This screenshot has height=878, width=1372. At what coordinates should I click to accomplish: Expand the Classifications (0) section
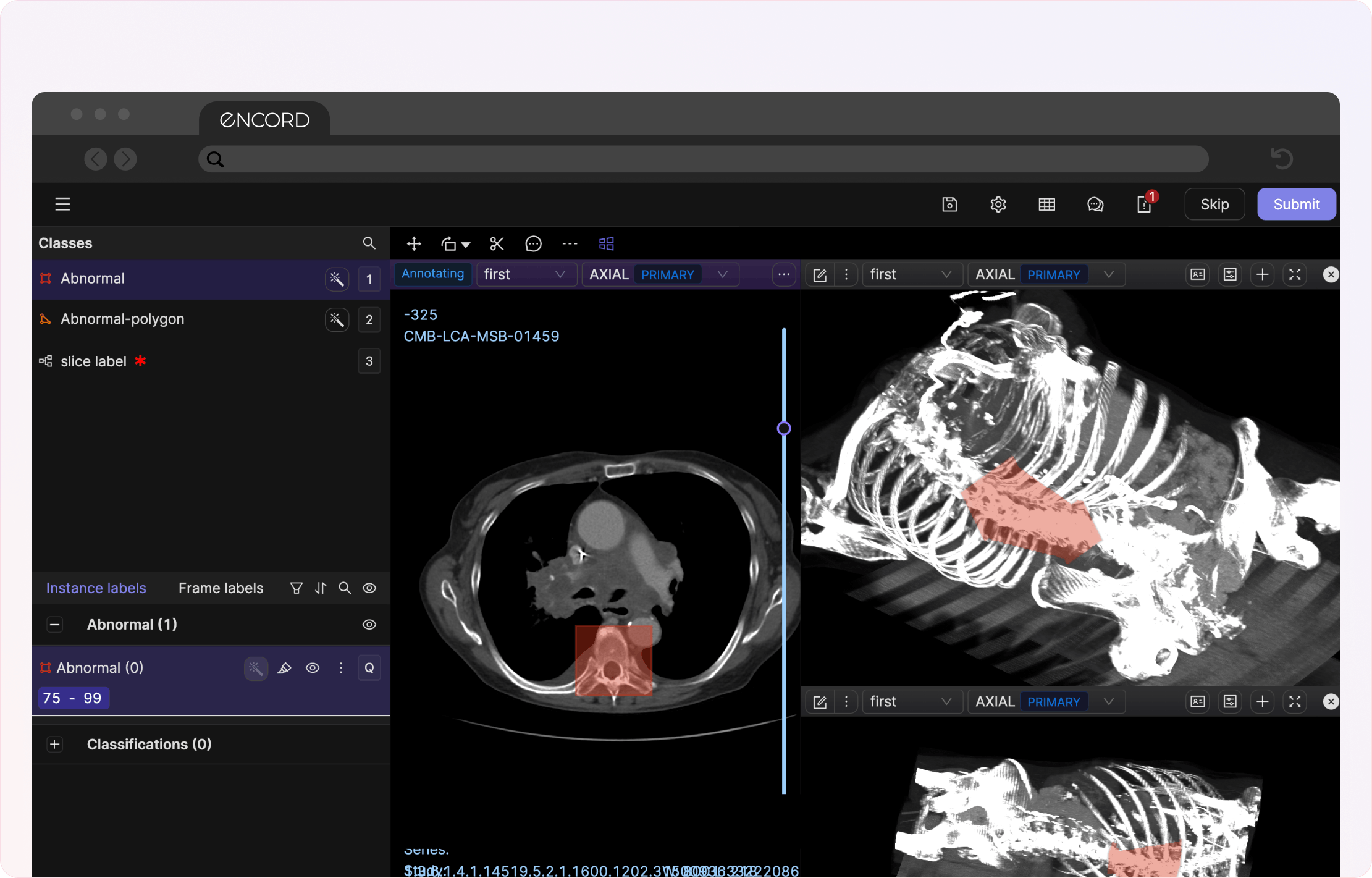click(x=54, y=745)
